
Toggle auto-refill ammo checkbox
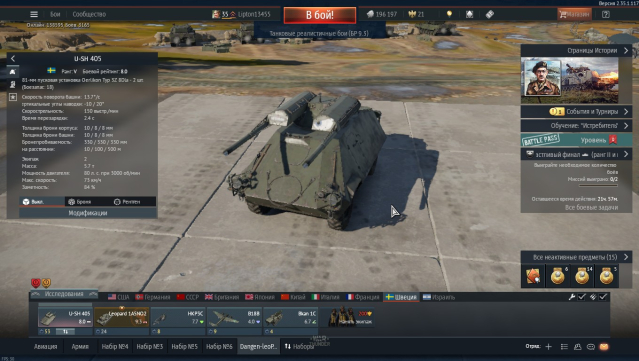click(x=603, y=297)
